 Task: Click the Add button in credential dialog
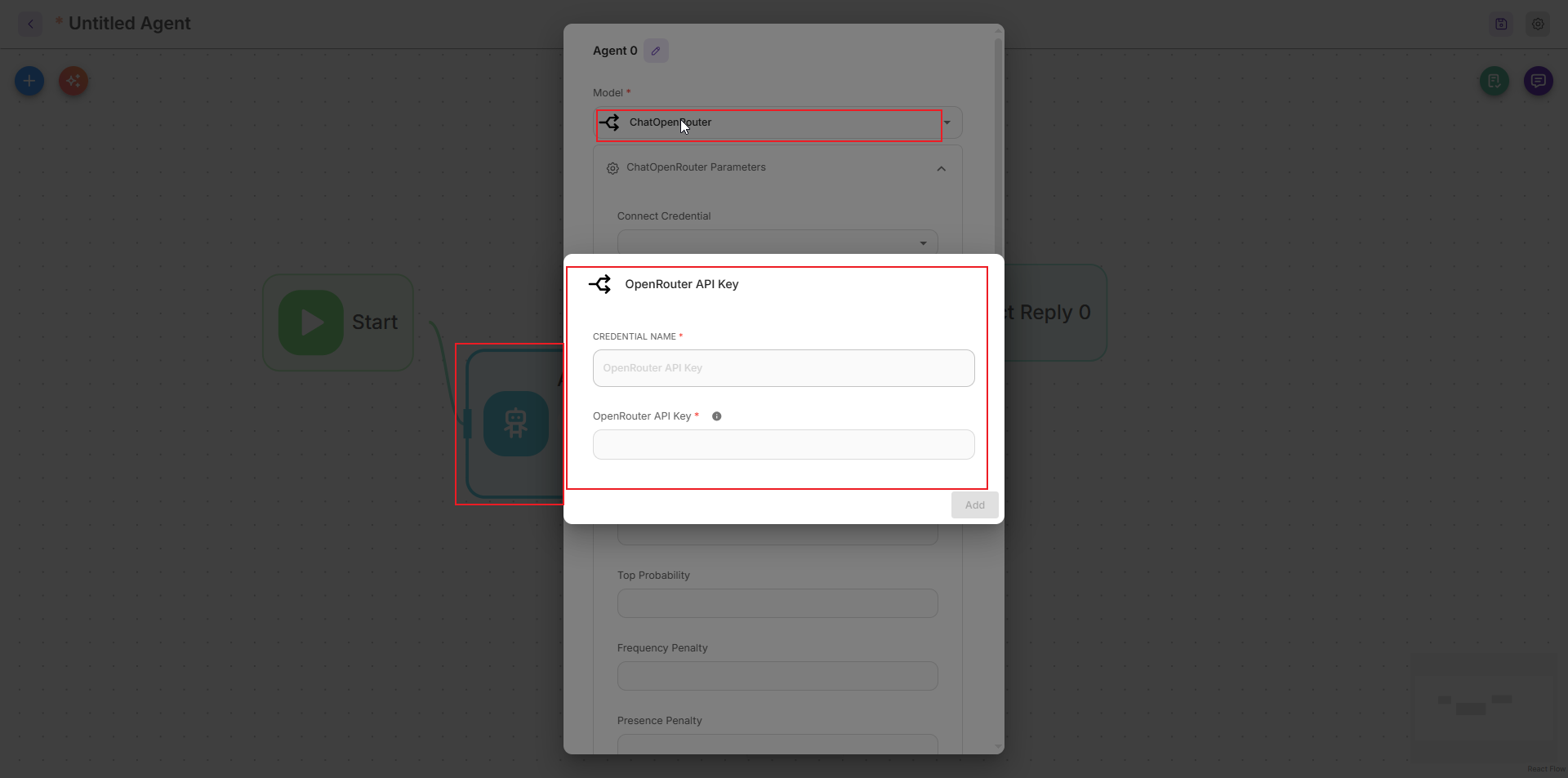[975, 505]
